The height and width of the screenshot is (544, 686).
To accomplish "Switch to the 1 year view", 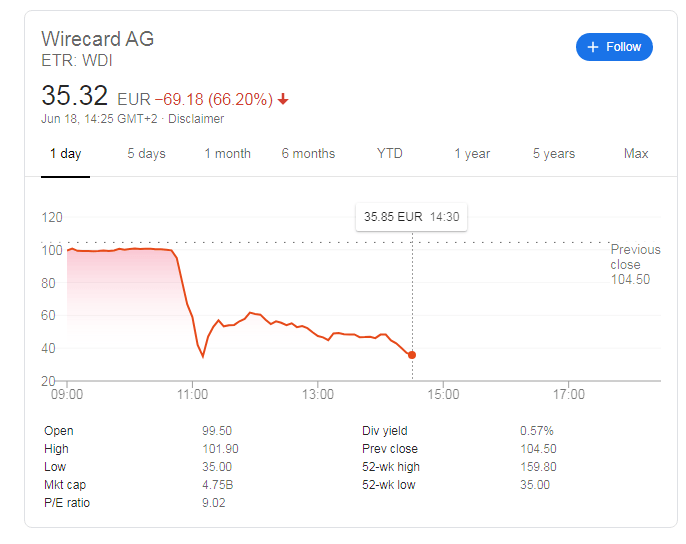I will pos(472,154).
